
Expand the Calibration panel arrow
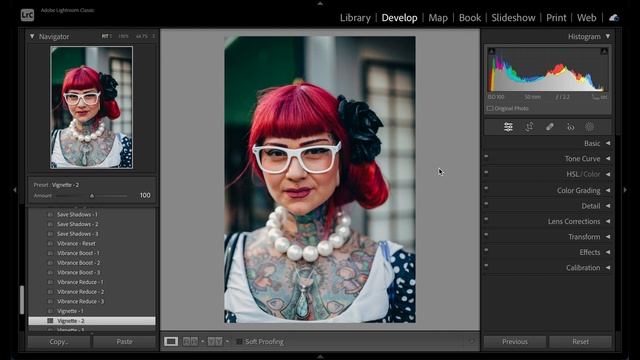(608, 268)
